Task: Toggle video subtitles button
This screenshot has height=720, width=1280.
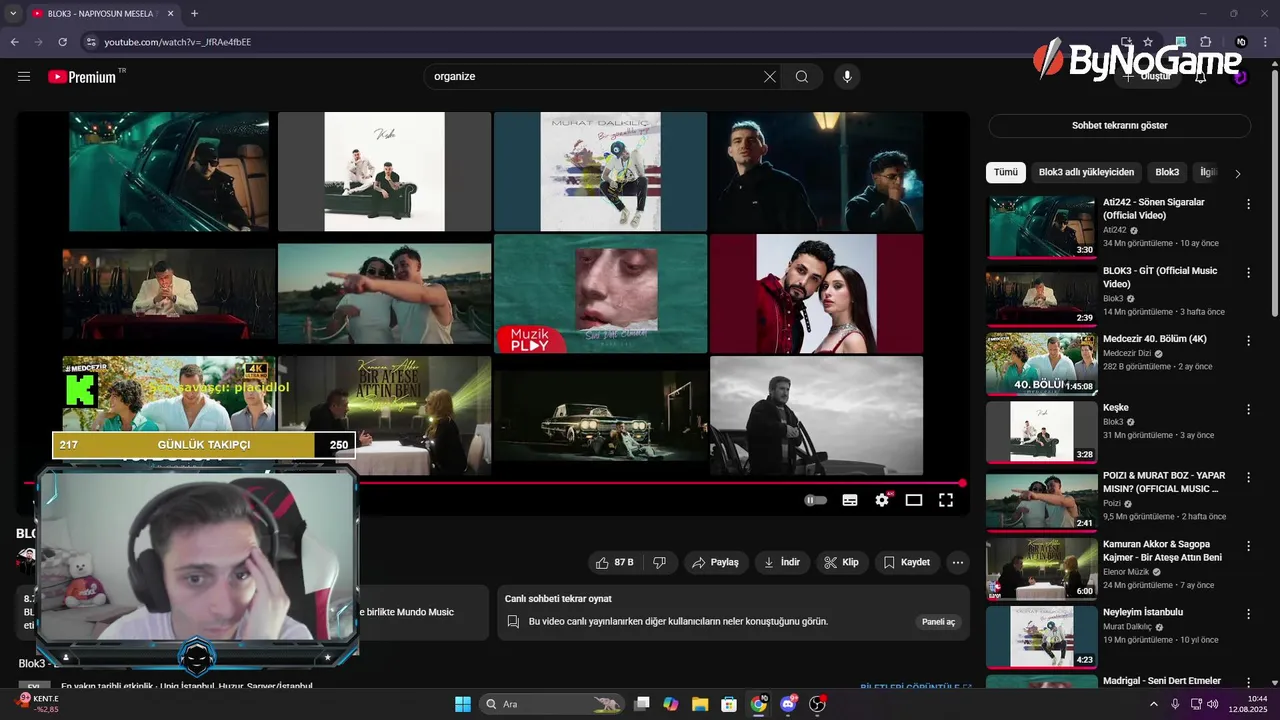Action: tap(850, 500)
